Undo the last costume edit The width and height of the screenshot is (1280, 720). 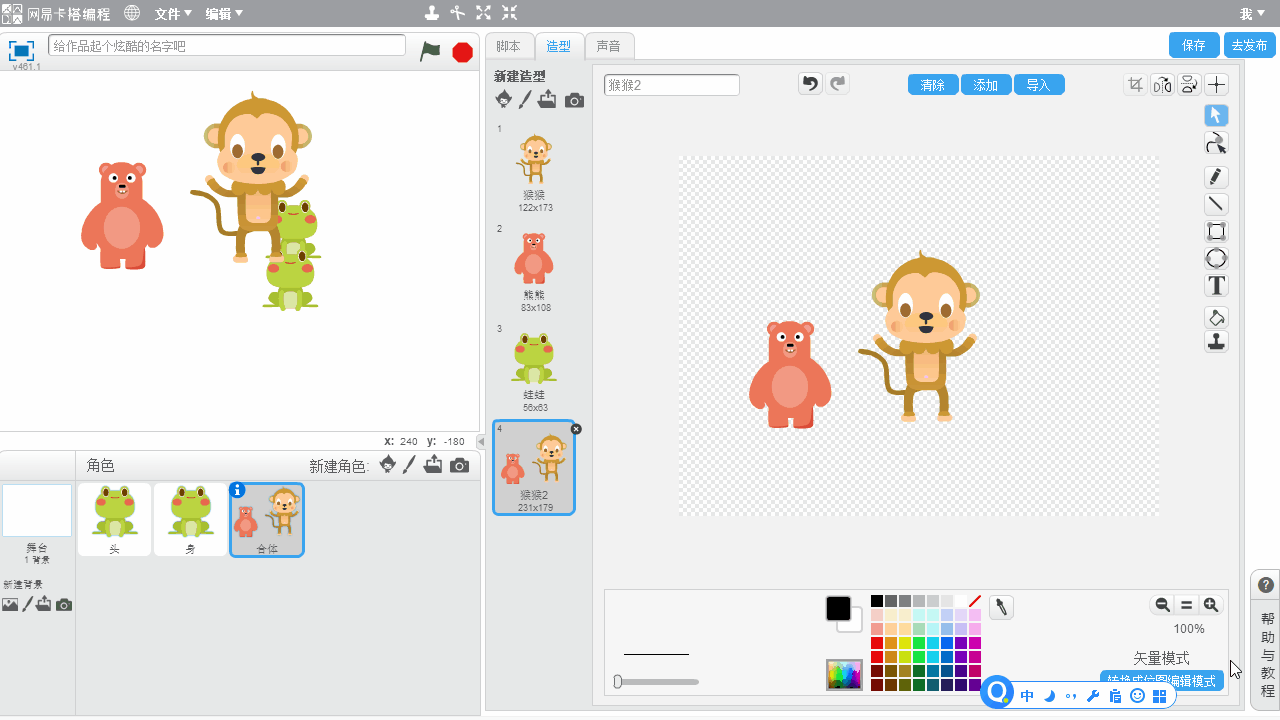[810, 84]
